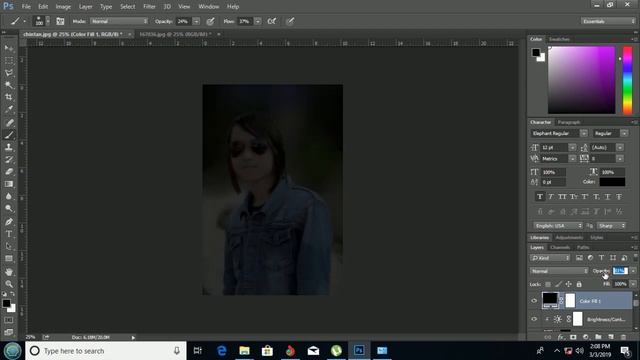This screenshot has width=640, height=360.
Task: Open the English: USA language dropdown
Action: 558,226
